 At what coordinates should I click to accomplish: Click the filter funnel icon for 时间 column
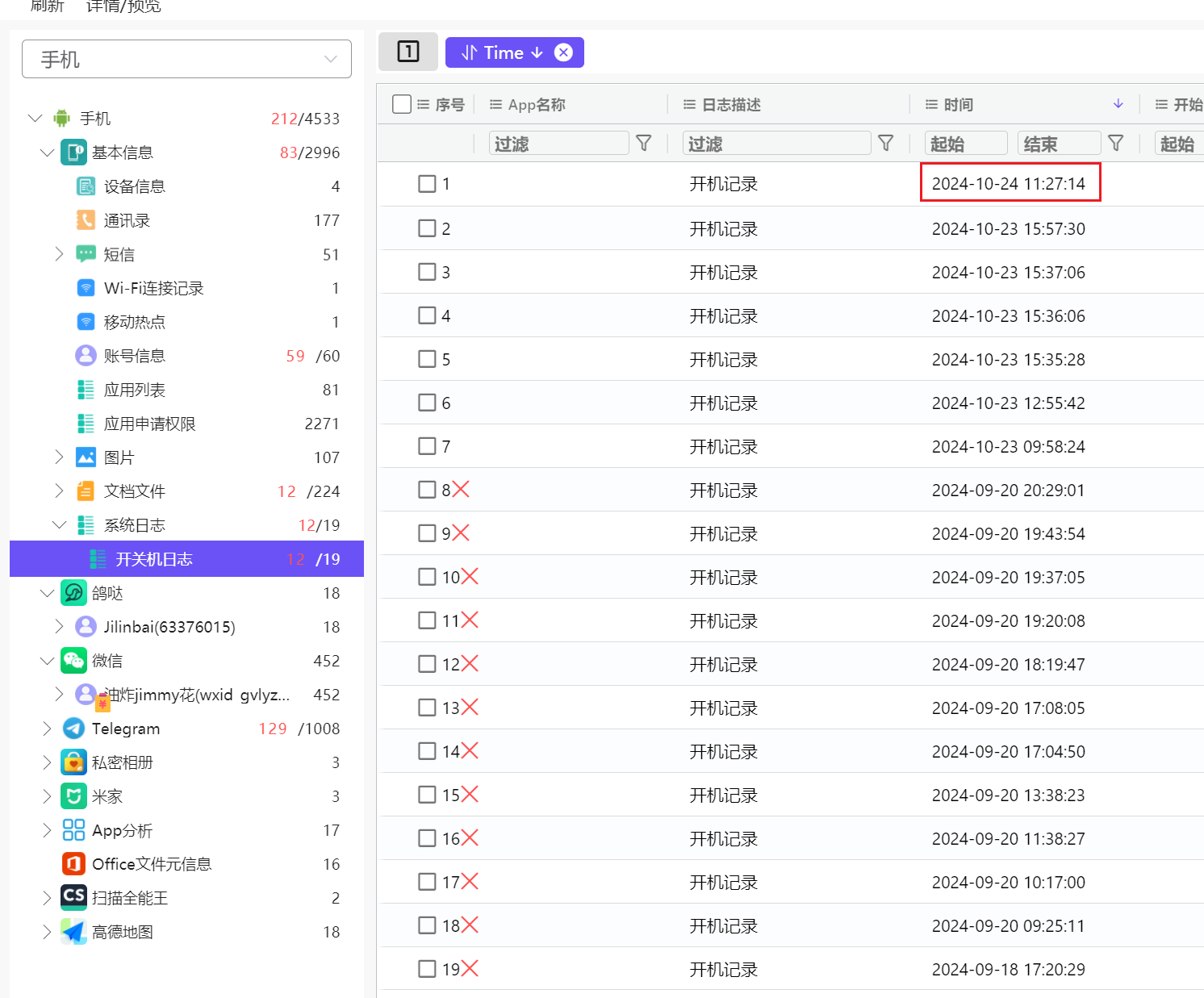point(1116,144)
